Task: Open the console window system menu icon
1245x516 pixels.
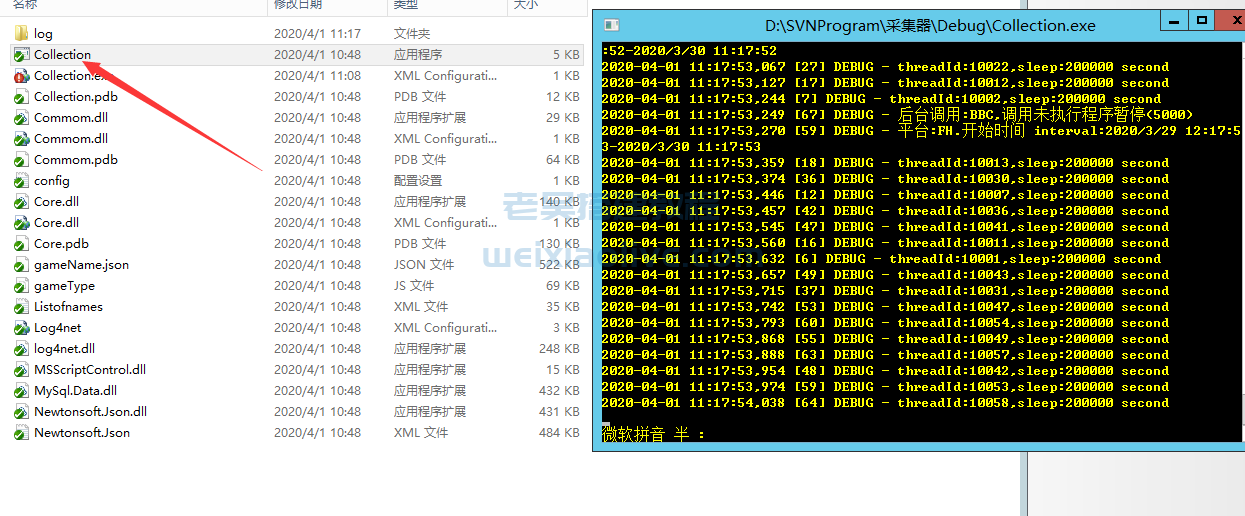Action: pyautogui.click(x=611, y=25)
